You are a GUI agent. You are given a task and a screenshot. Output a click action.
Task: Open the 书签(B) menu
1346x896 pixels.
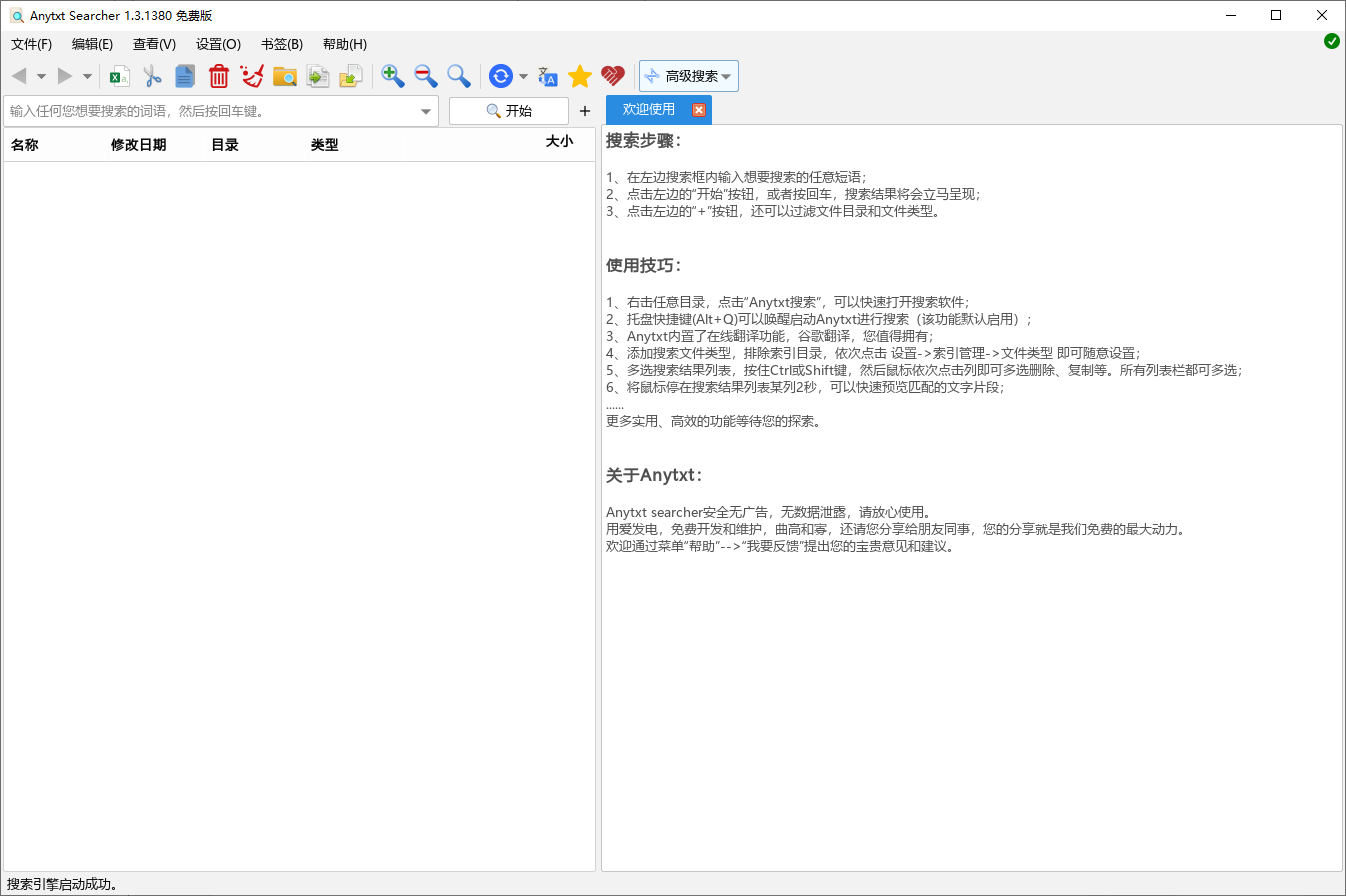[x=282, y=44]
